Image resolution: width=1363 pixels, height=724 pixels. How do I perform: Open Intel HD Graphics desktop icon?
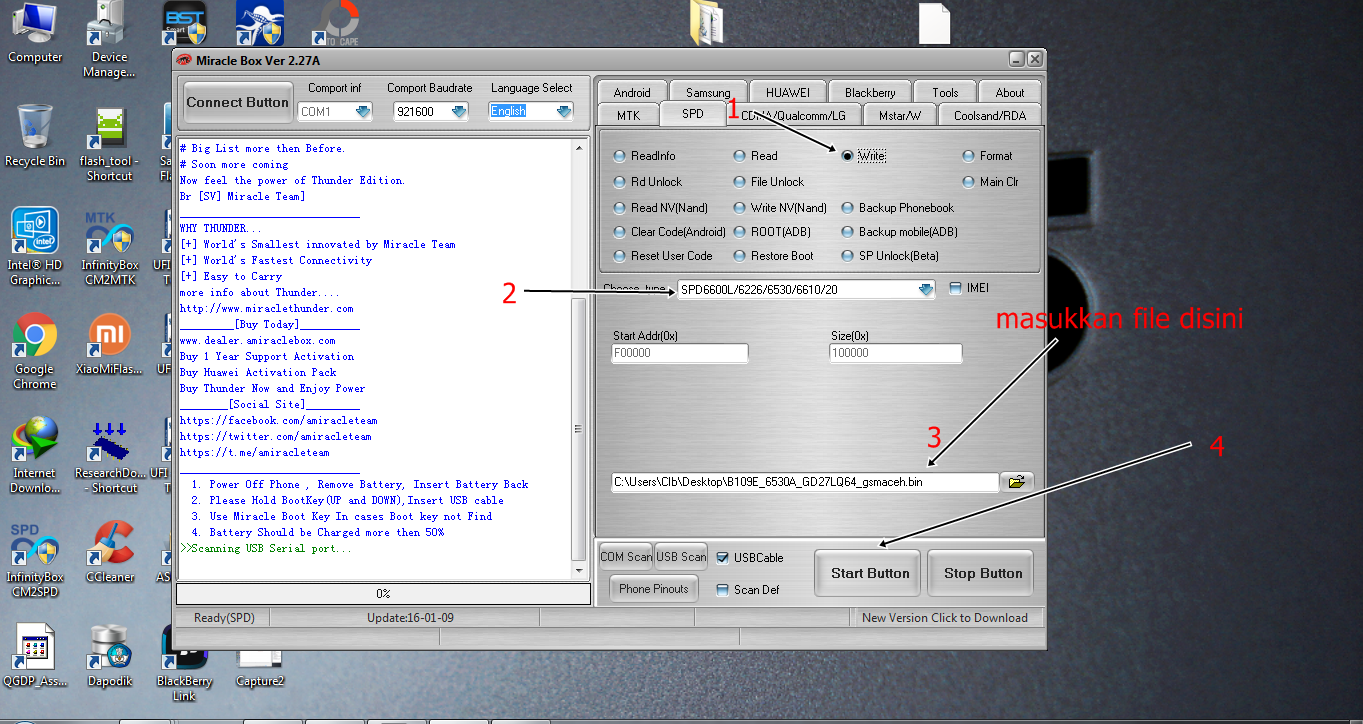[35, 246]
